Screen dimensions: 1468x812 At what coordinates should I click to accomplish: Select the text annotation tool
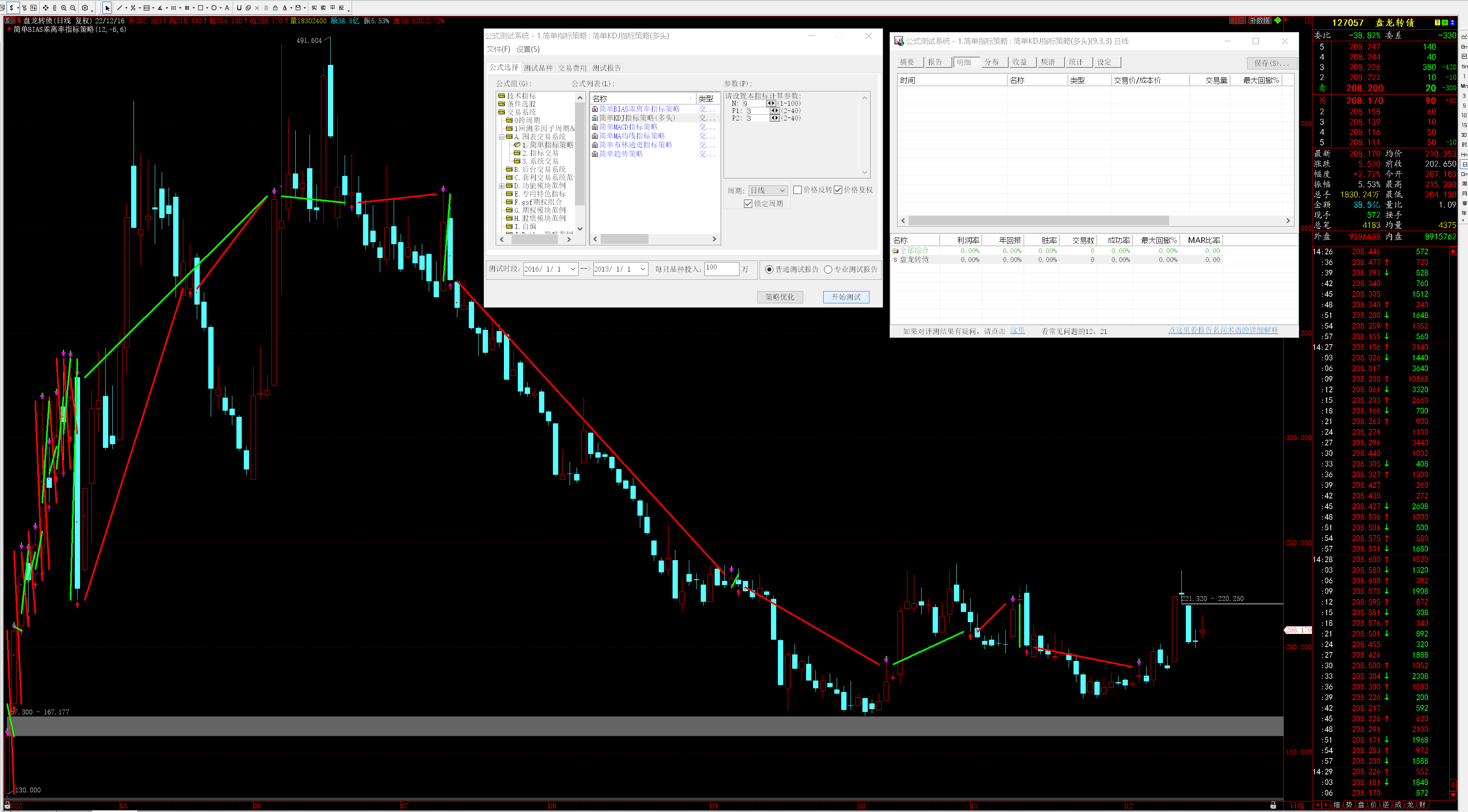click(x=227, y=8)
